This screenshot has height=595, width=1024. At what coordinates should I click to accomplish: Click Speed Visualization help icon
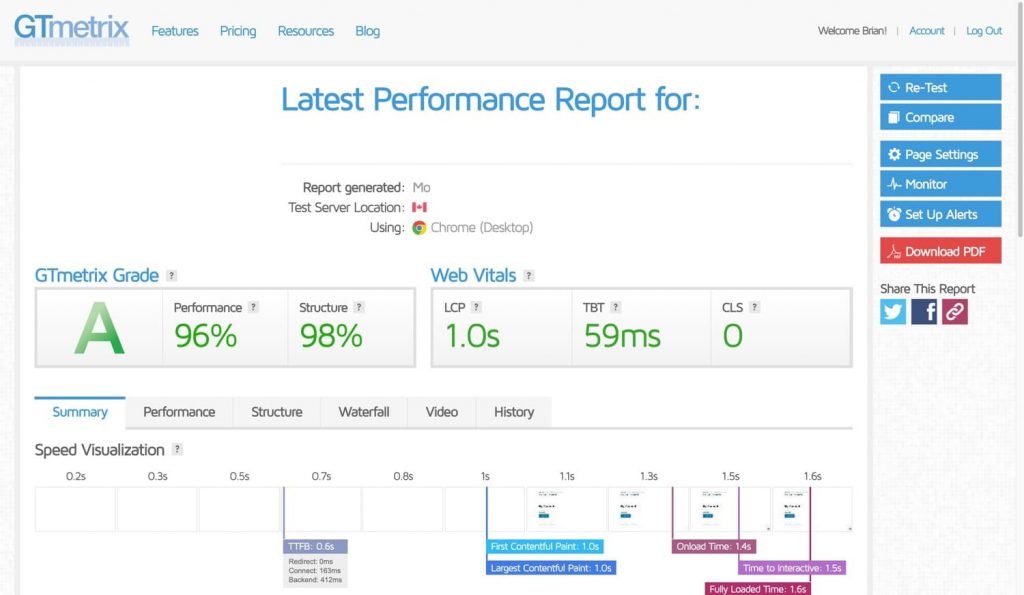[177, 449]
